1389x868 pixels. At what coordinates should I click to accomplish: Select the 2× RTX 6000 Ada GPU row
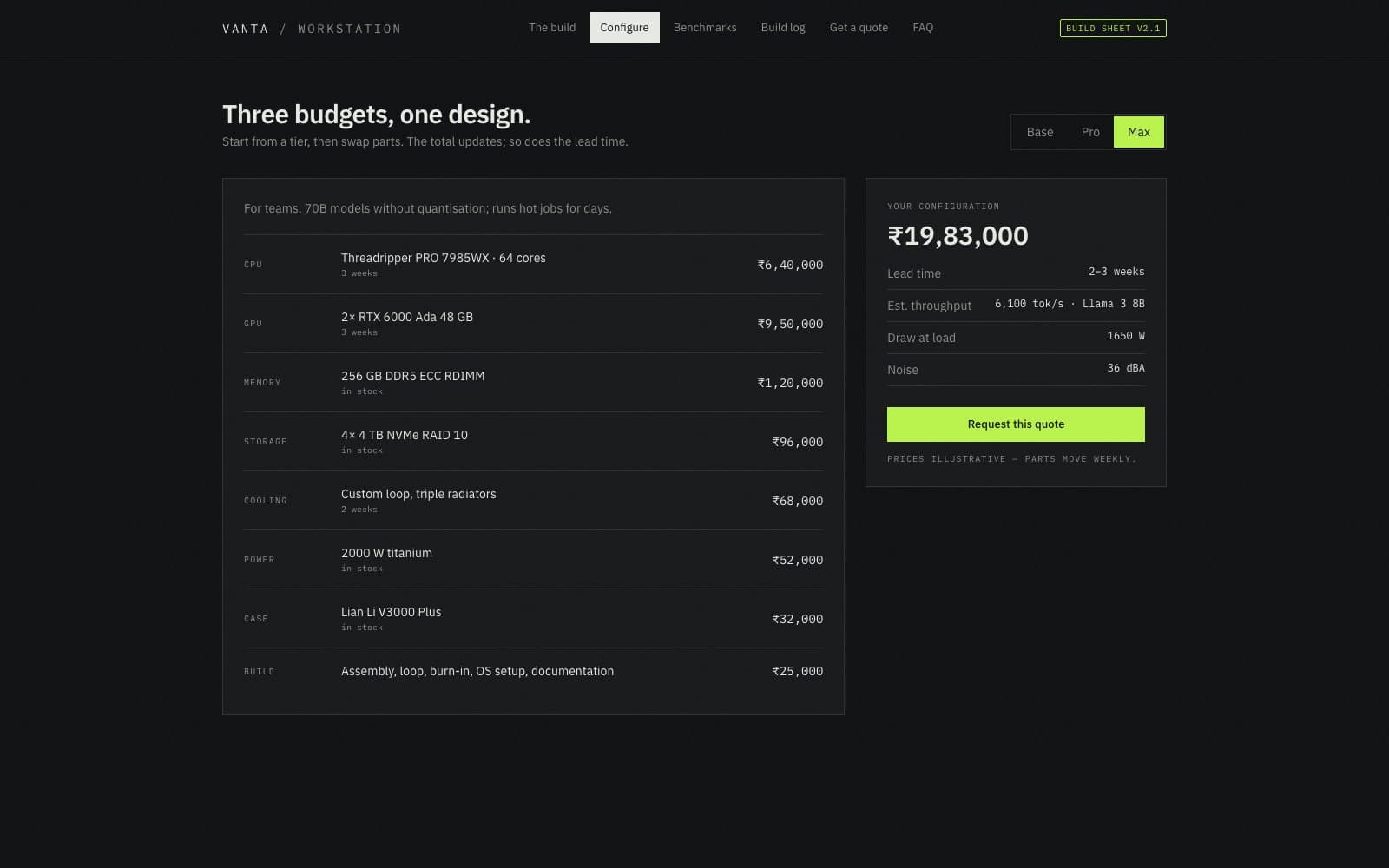(533, 324)
